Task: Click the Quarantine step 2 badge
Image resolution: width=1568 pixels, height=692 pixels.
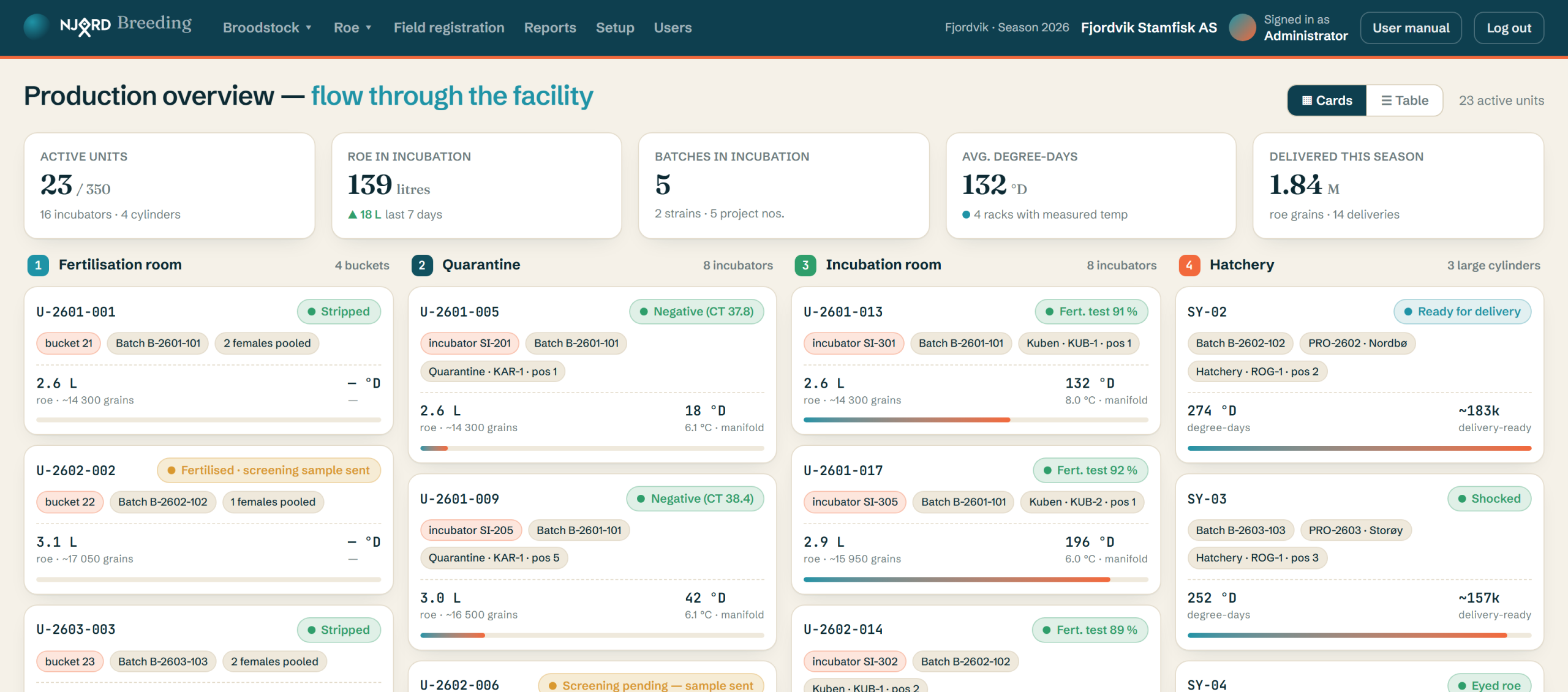Action: coord(422,265)
